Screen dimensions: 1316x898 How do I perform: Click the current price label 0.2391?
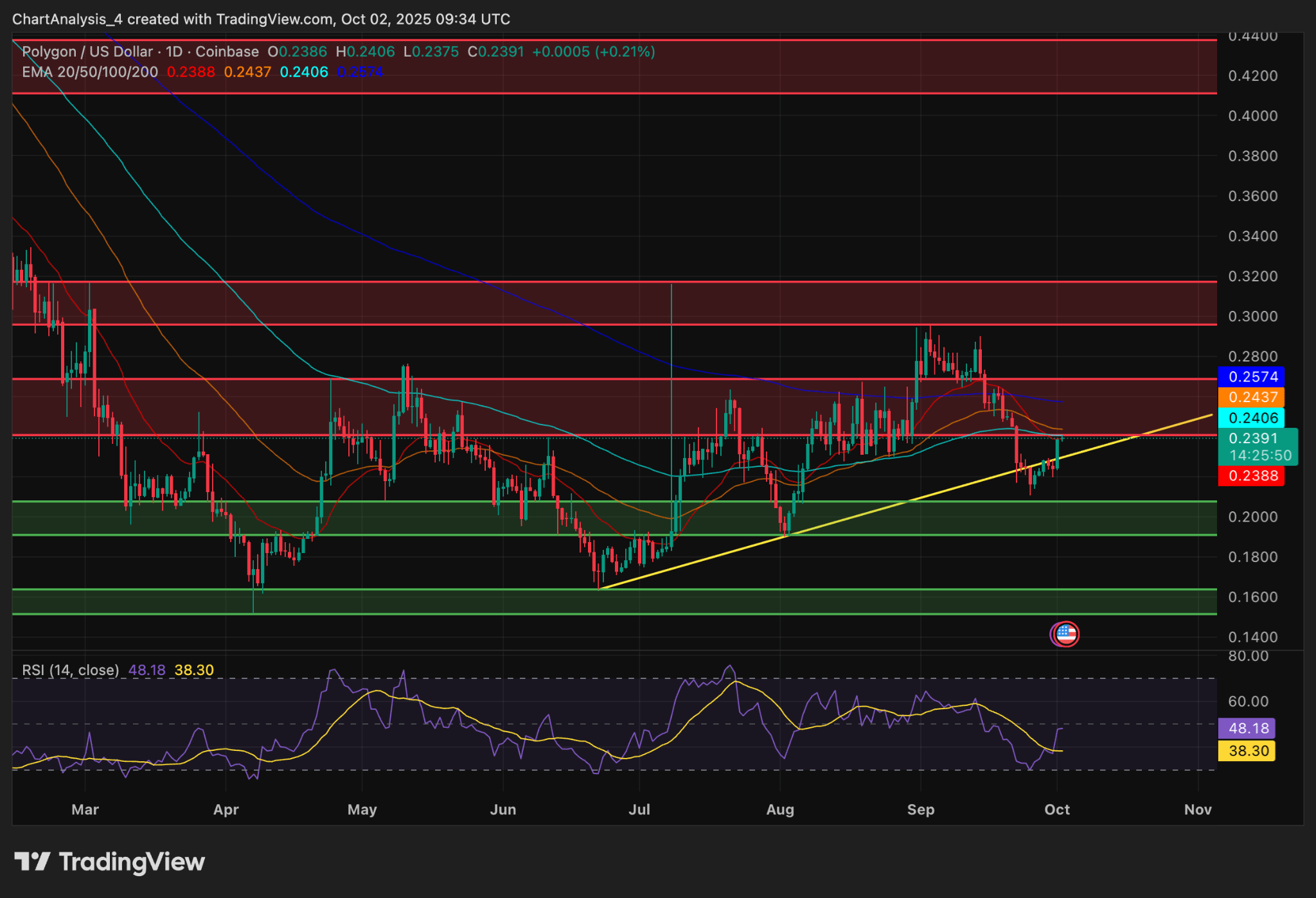1250,439
